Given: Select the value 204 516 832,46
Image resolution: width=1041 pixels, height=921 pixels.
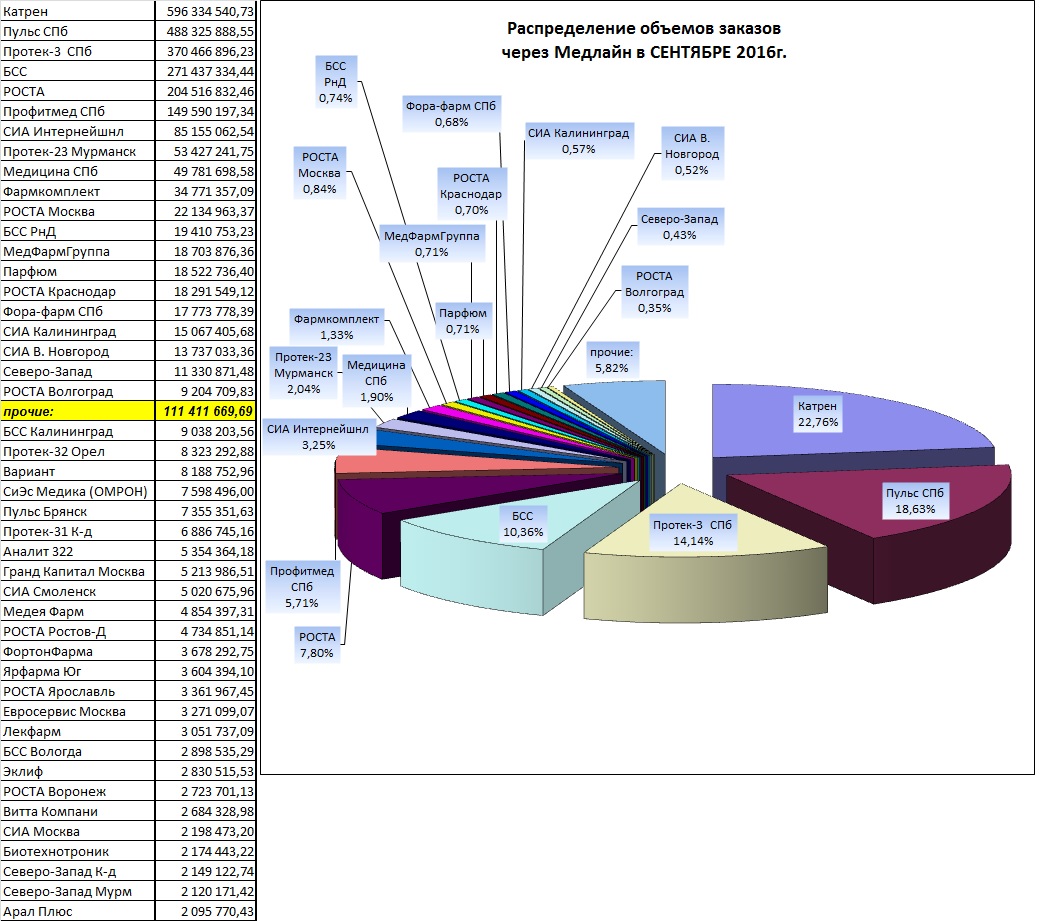Looking at the screenshot, I should (205, 91).
